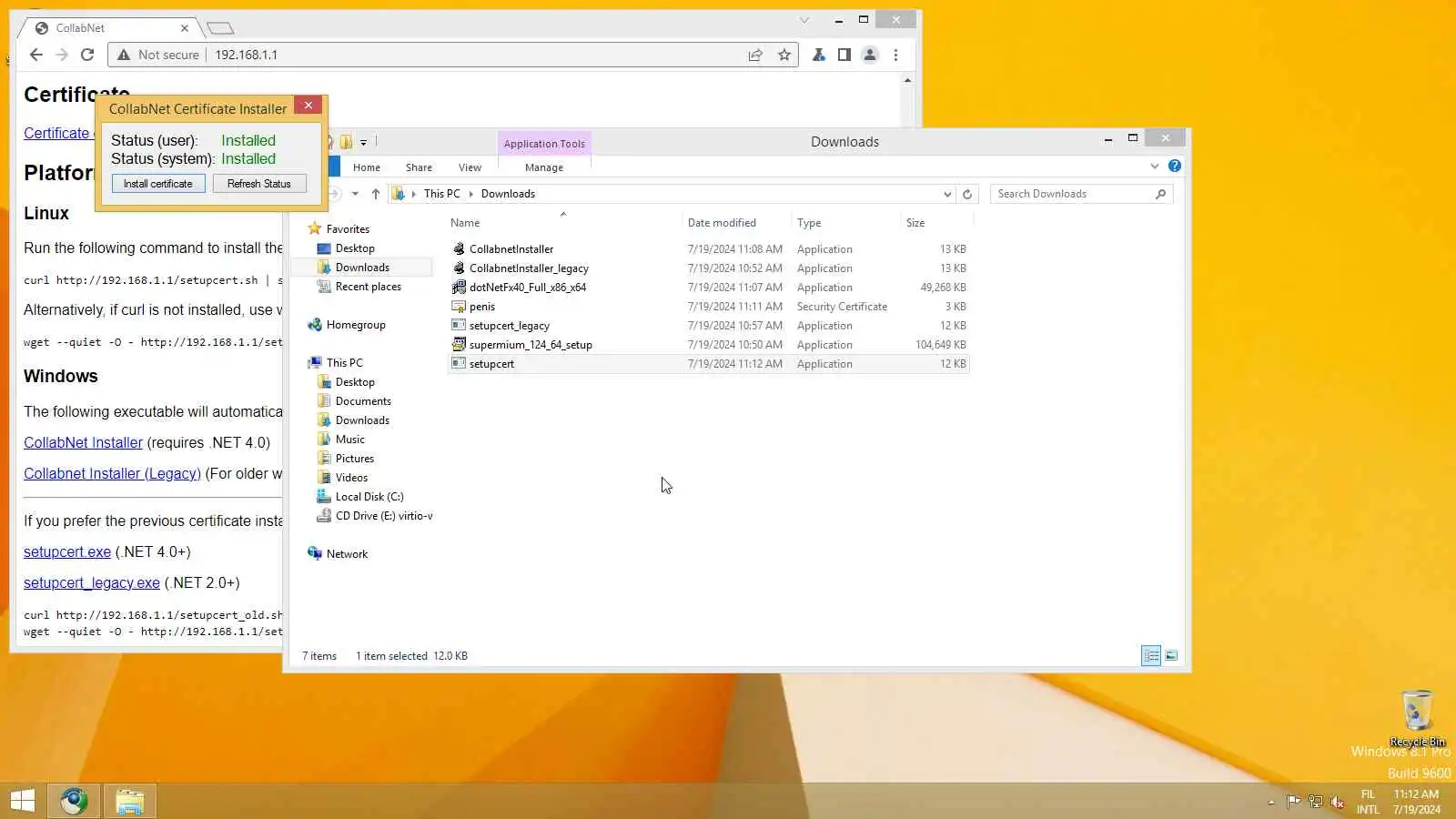Image resolution: width=1456 pixels, height=819 pixels.
Task: Open recent locations dropdown in Explorer
Action: coord(355,194)
